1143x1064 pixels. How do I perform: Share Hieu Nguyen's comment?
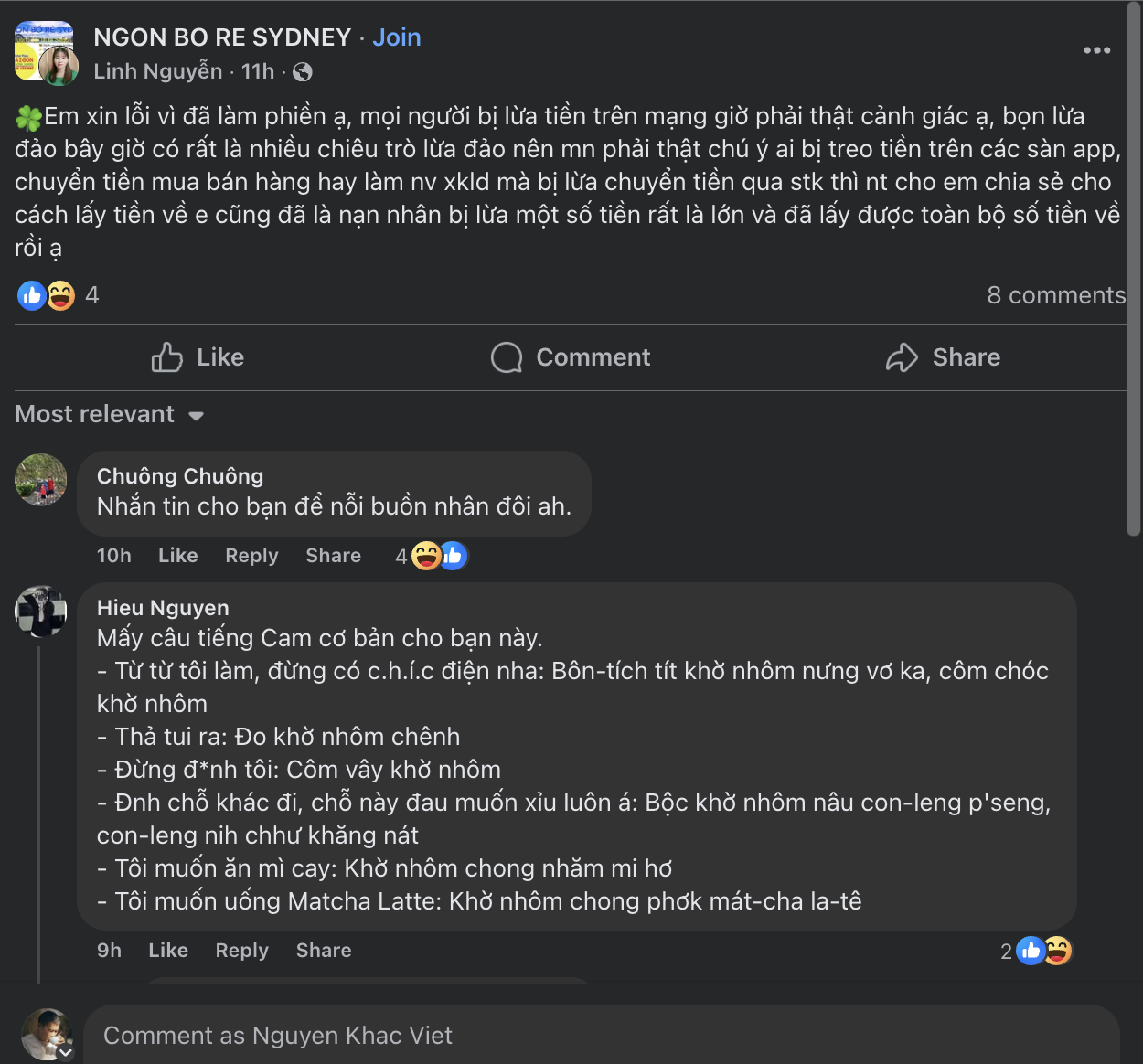[324, 951]
